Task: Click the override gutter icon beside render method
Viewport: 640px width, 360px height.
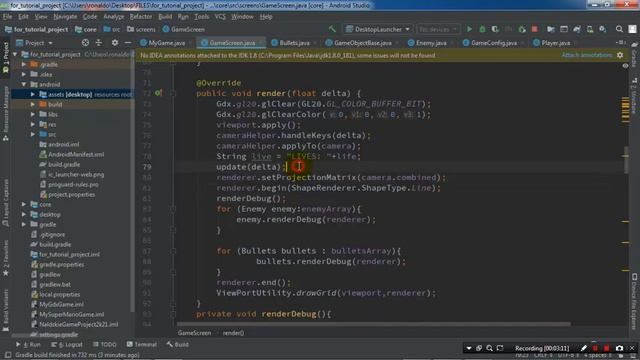Action: [x=158, y=93]
